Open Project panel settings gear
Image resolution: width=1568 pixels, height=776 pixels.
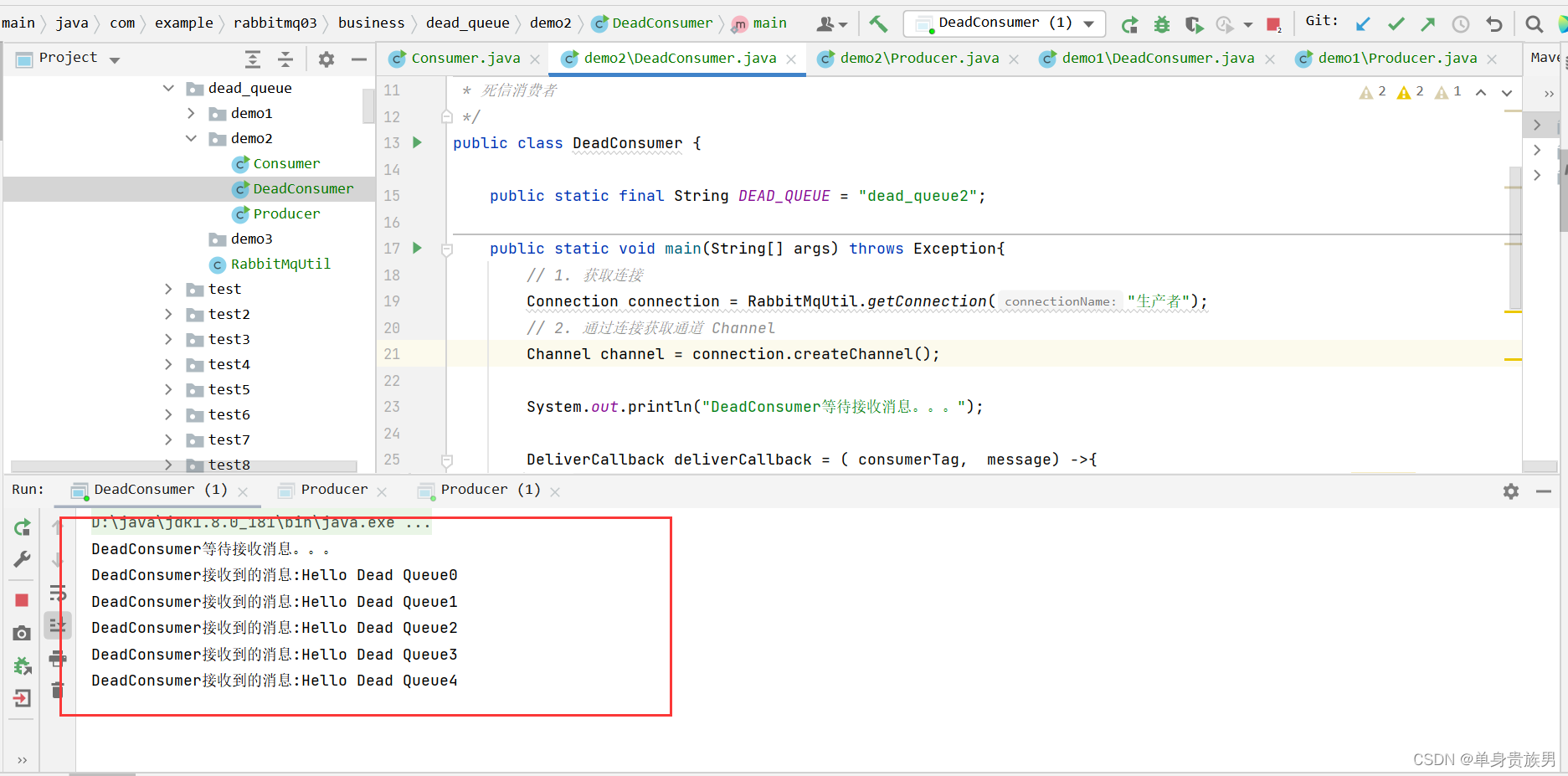(x=326, y=59)
